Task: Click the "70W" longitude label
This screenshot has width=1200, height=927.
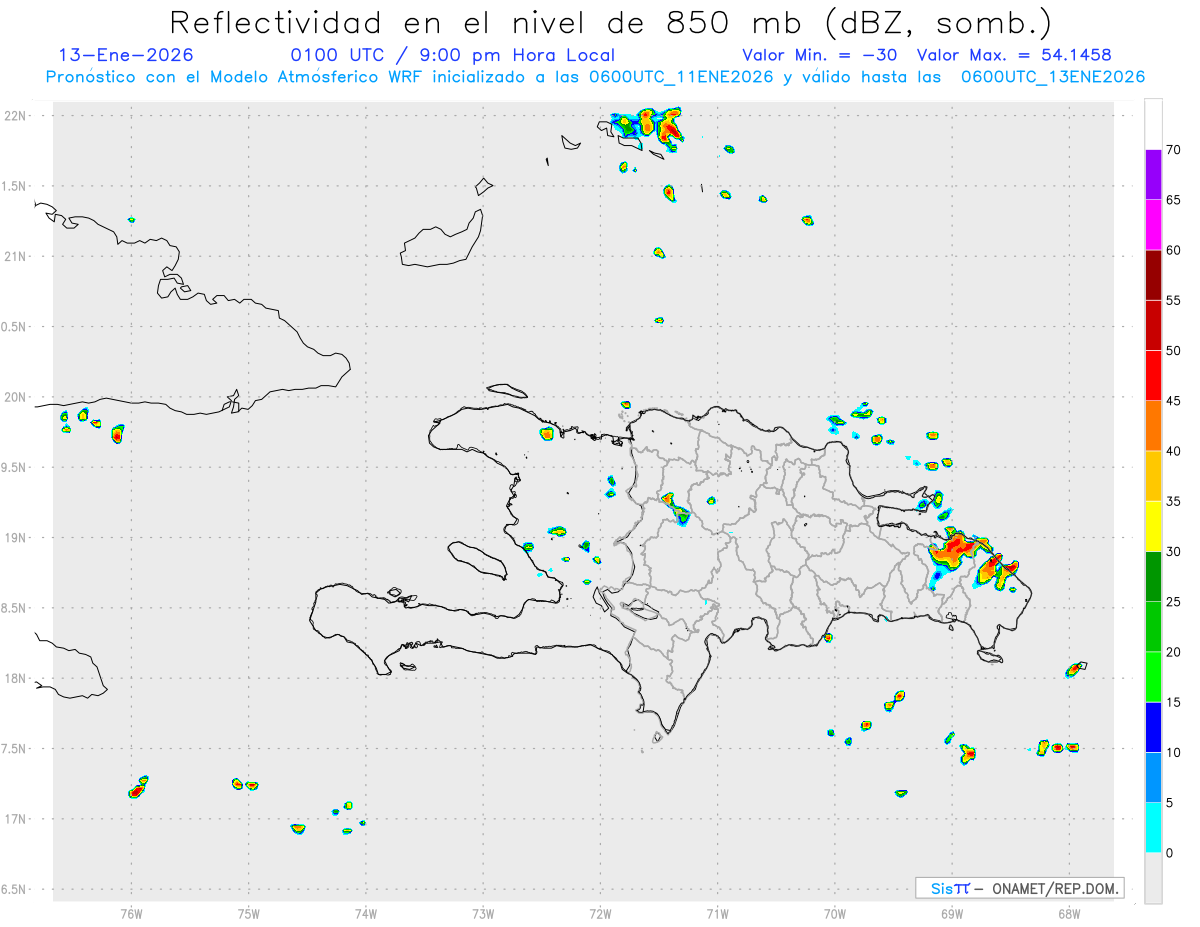Action: pos(834,913)
